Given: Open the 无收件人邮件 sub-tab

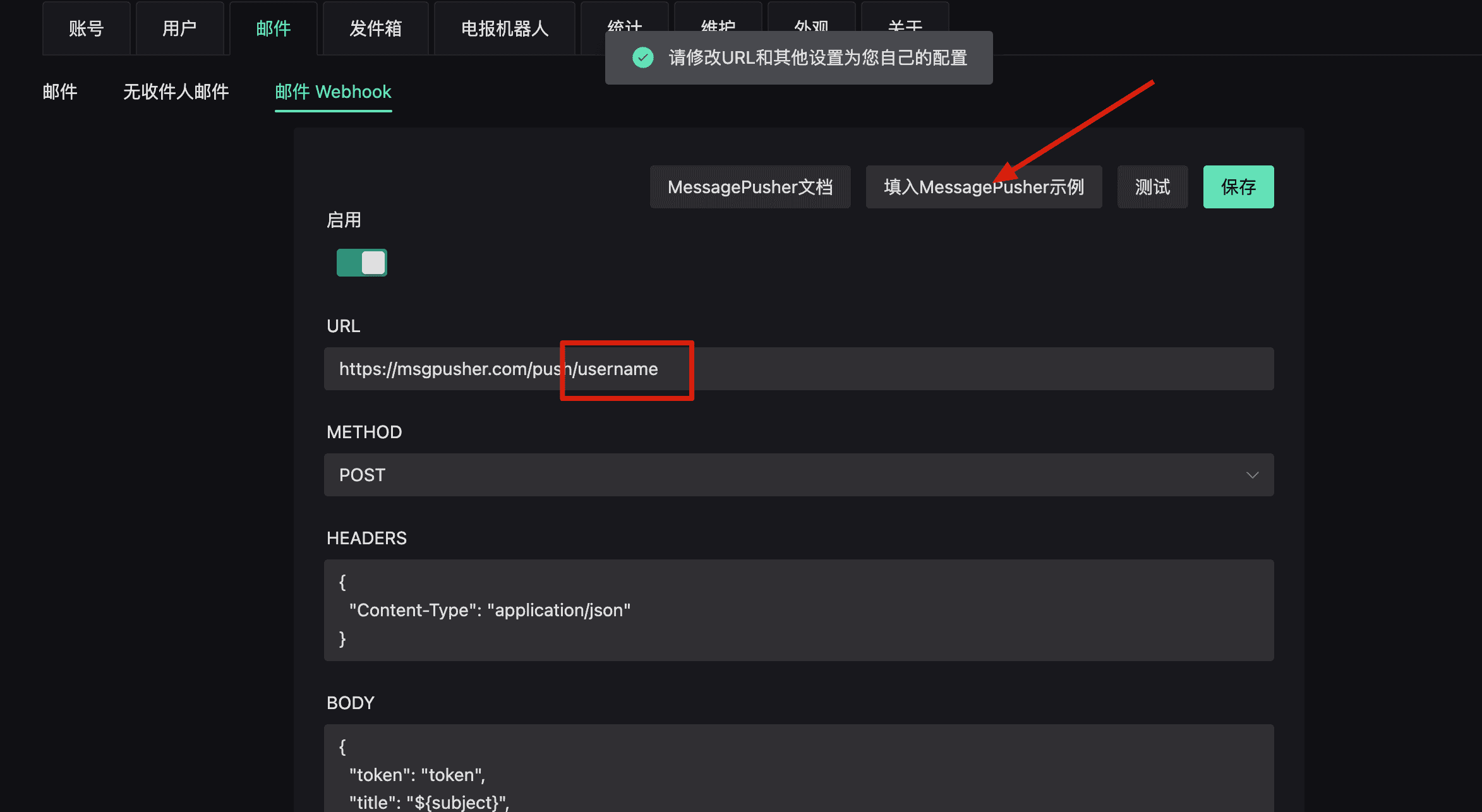Looking at the screenshot, I should [x=176, y=92].
